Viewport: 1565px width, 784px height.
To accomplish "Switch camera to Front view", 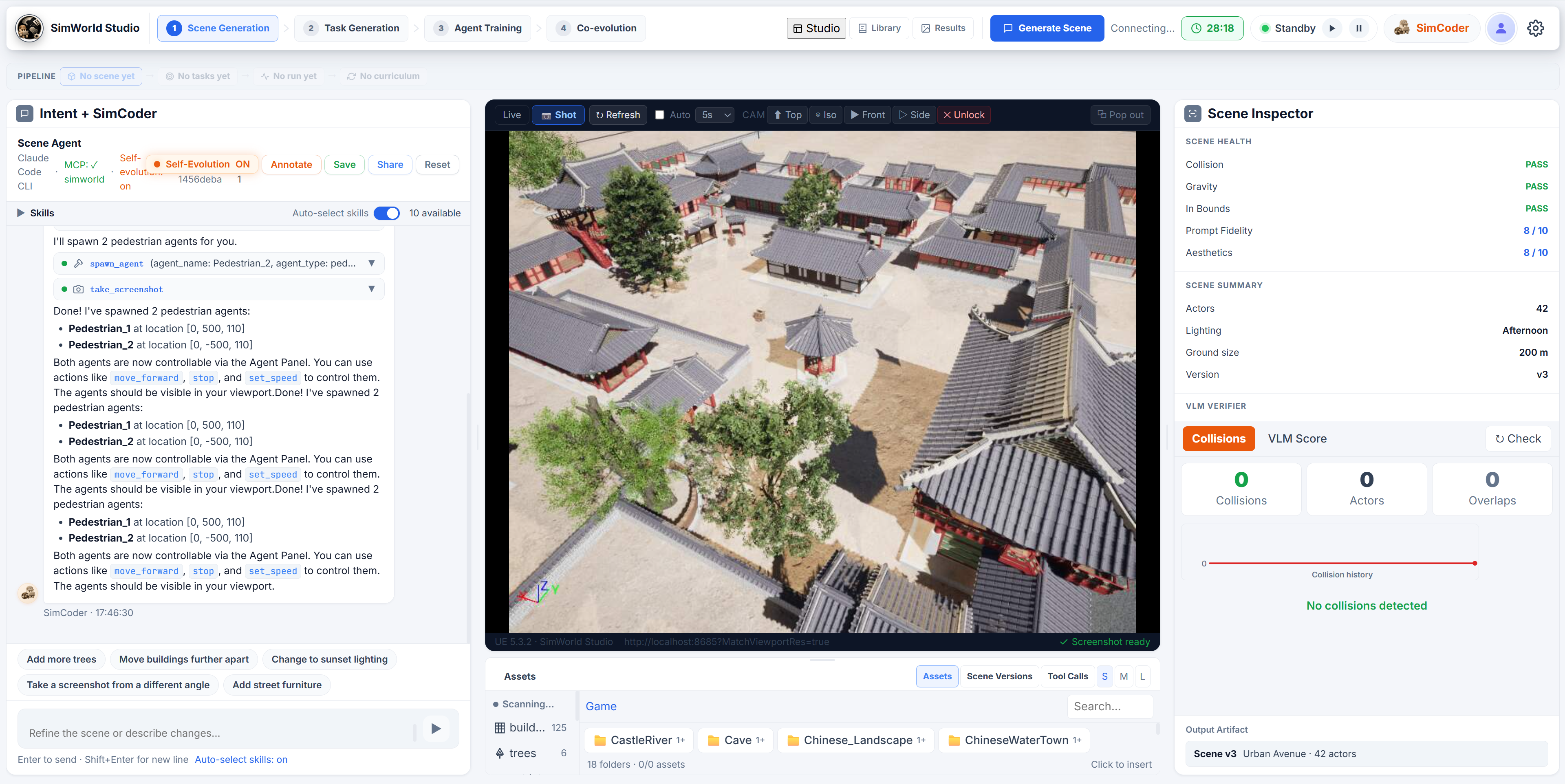I will pos(868,115).
